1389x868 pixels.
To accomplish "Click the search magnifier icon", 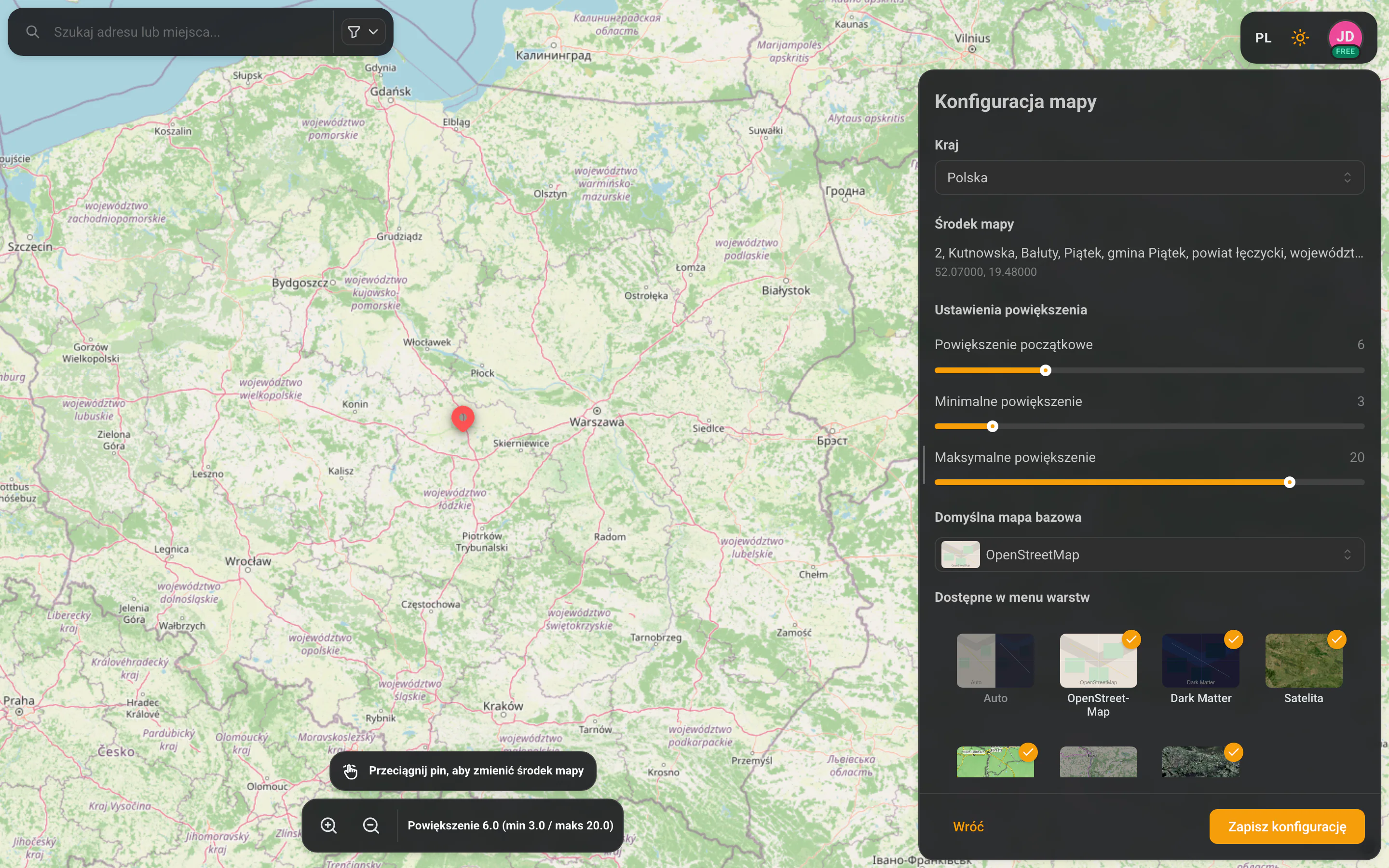I will click(x=33, y=32).
